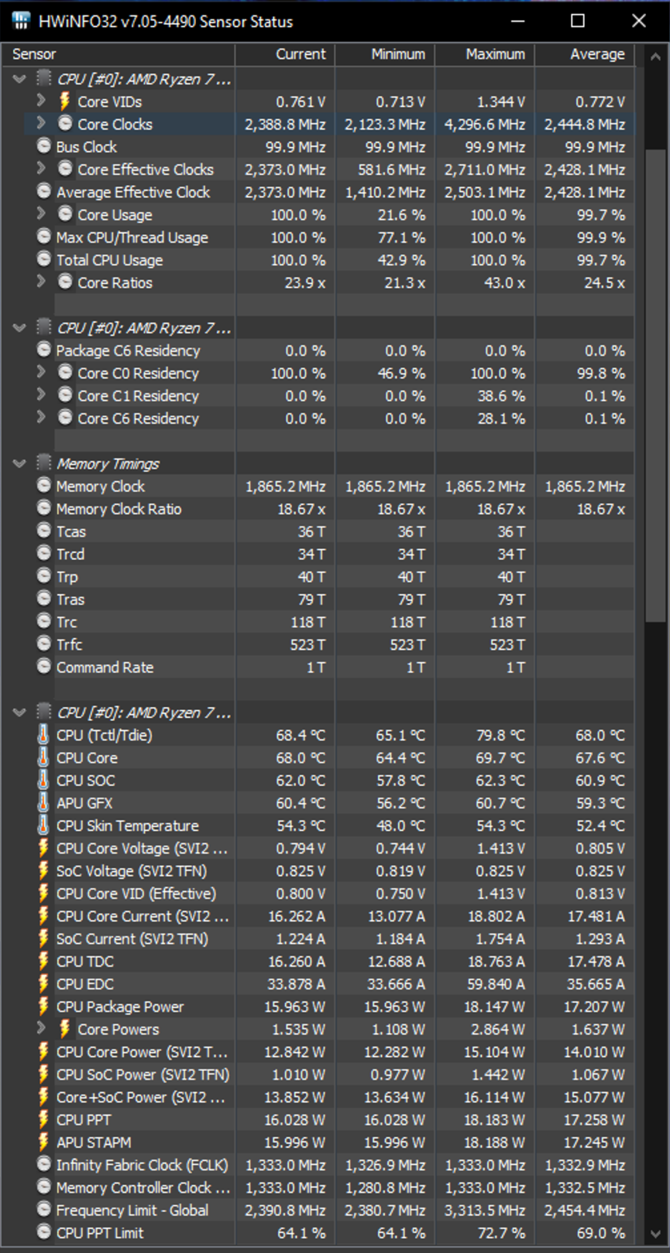670x1253 pixels.
Task: Click the APU STAPM lightning bolt icon
Action: pyautogui.click(x=44, y=1142)
